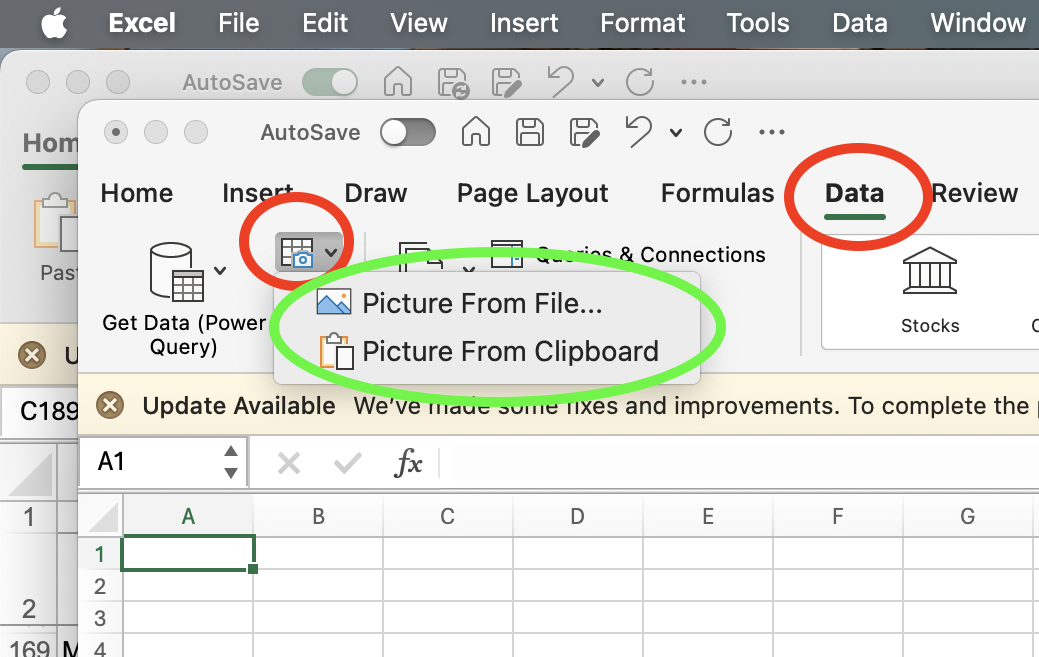Open the Name Box stepper for A1
This screenshot has width=1039, height=657.
coord(231,462)
